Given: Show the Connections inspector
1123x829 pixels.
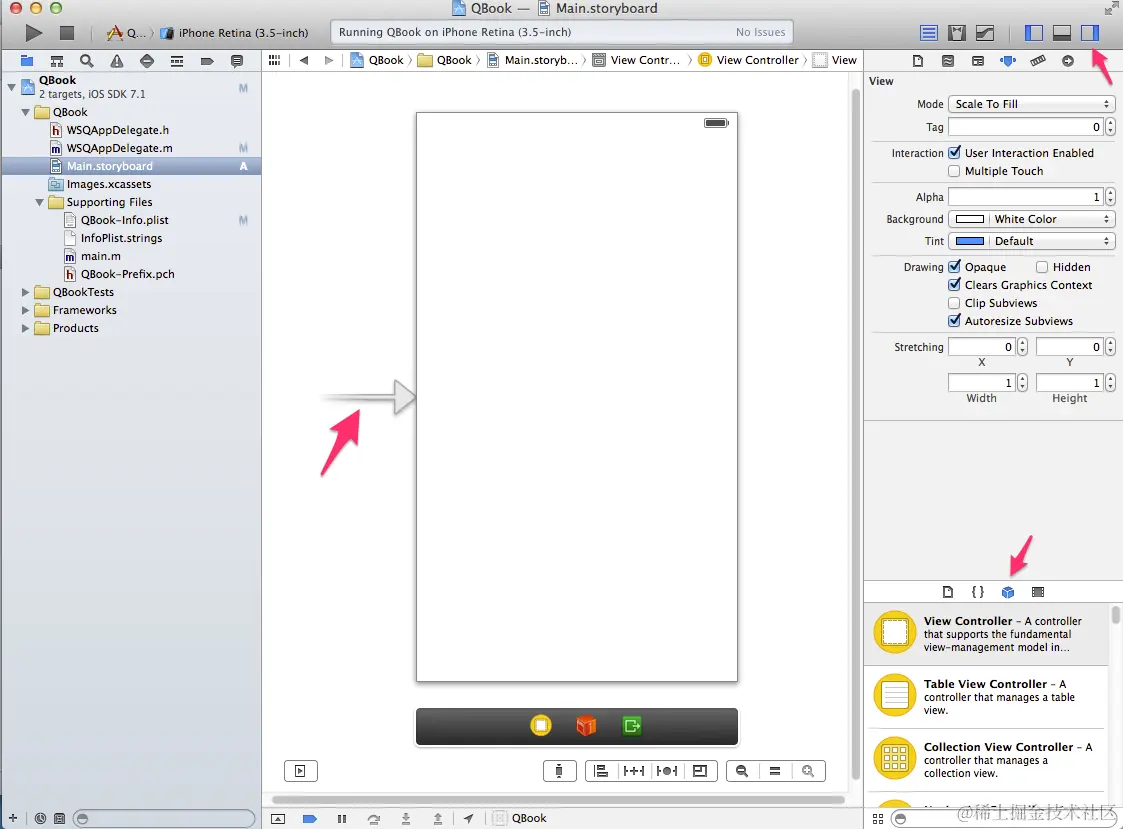Looking at the screenshot, I should 1068,61.
